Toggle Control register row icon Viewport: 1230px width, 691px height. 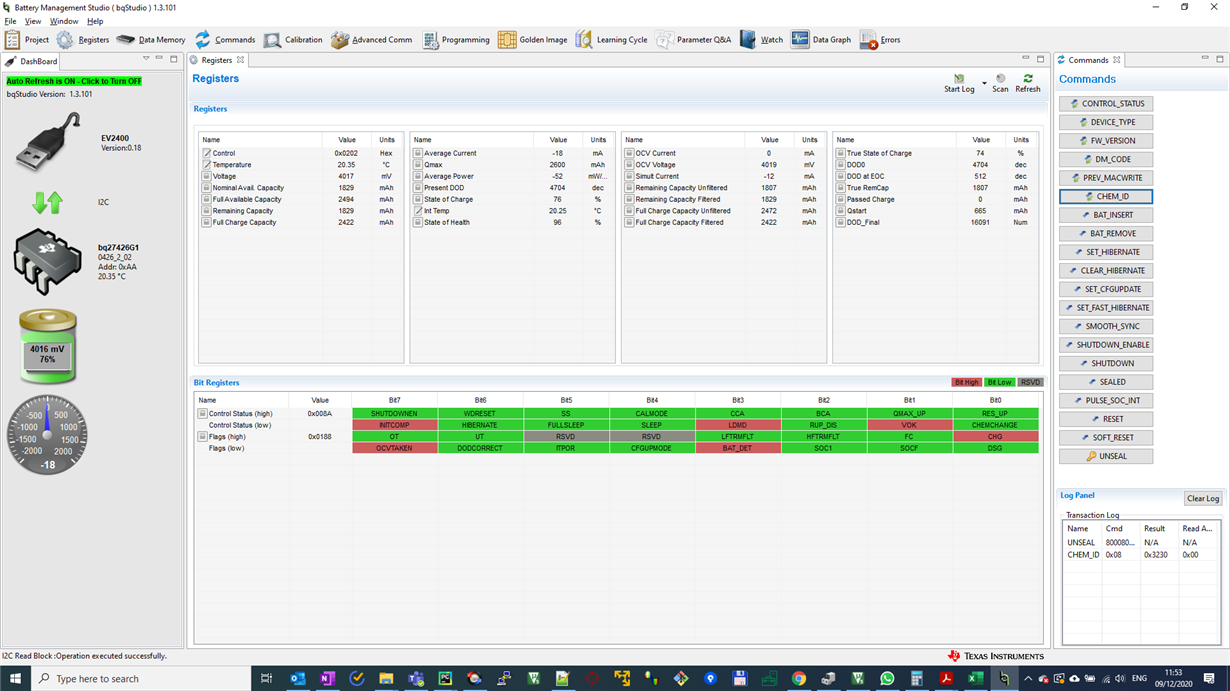click(207, 153)
